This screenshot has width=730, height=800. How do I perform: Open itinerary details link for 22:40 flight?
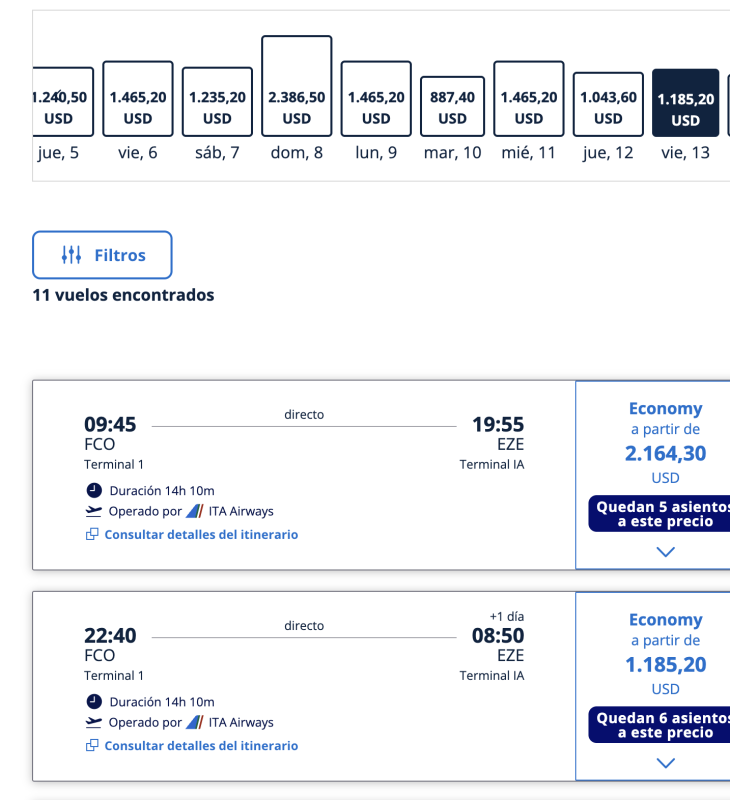pos(201,745)
